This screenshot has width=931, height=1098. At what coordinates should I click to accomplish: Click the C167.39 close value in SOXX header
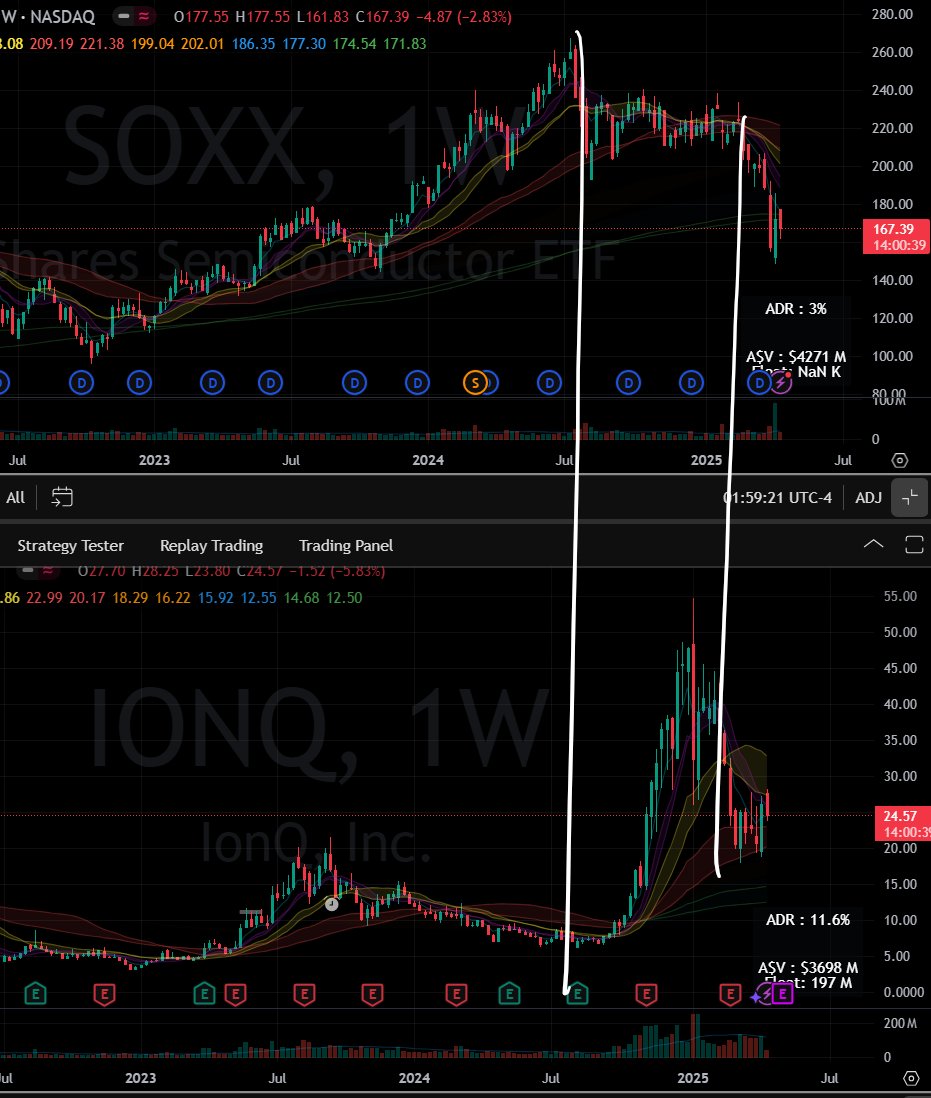[382, 17]
